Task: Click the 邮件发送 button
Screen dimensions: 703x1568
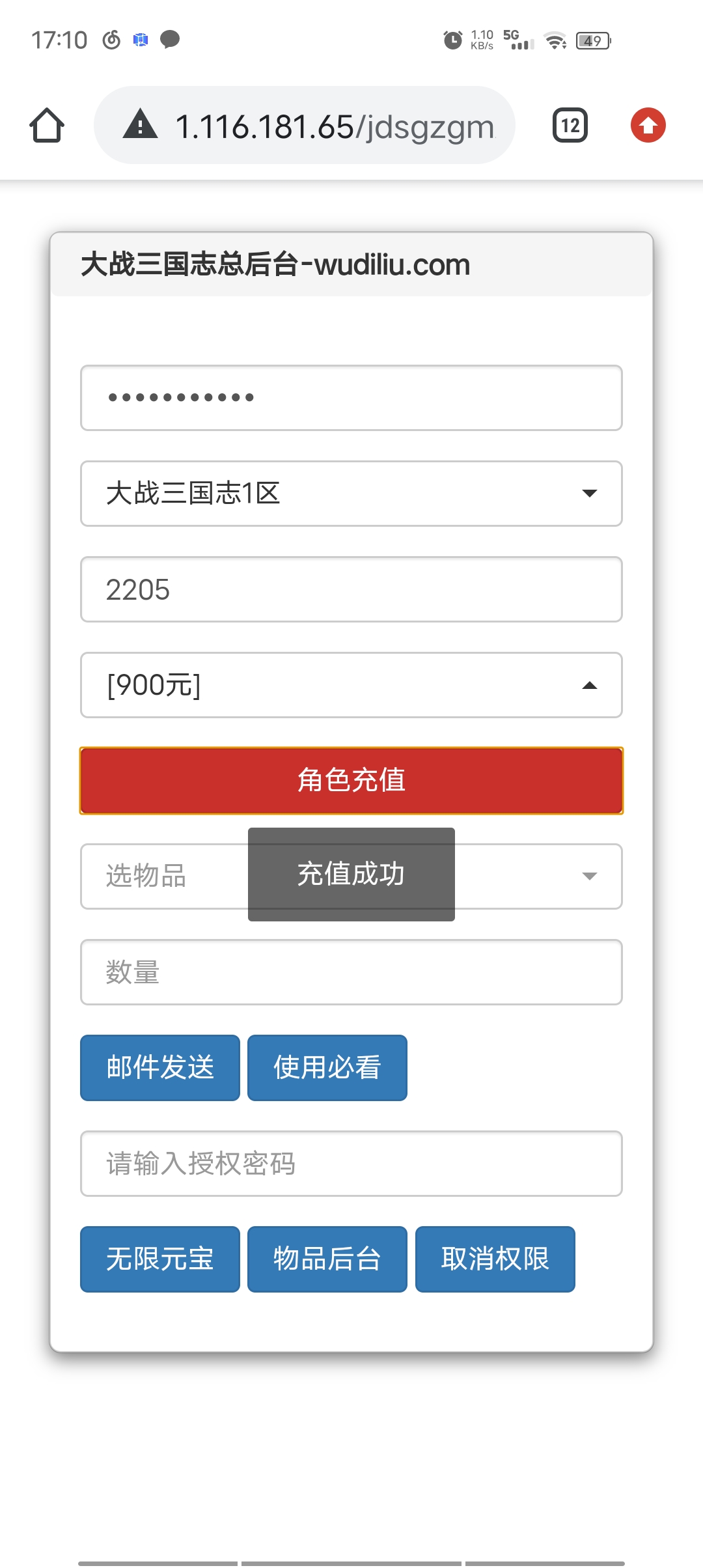Action: tap(160, 1068)
